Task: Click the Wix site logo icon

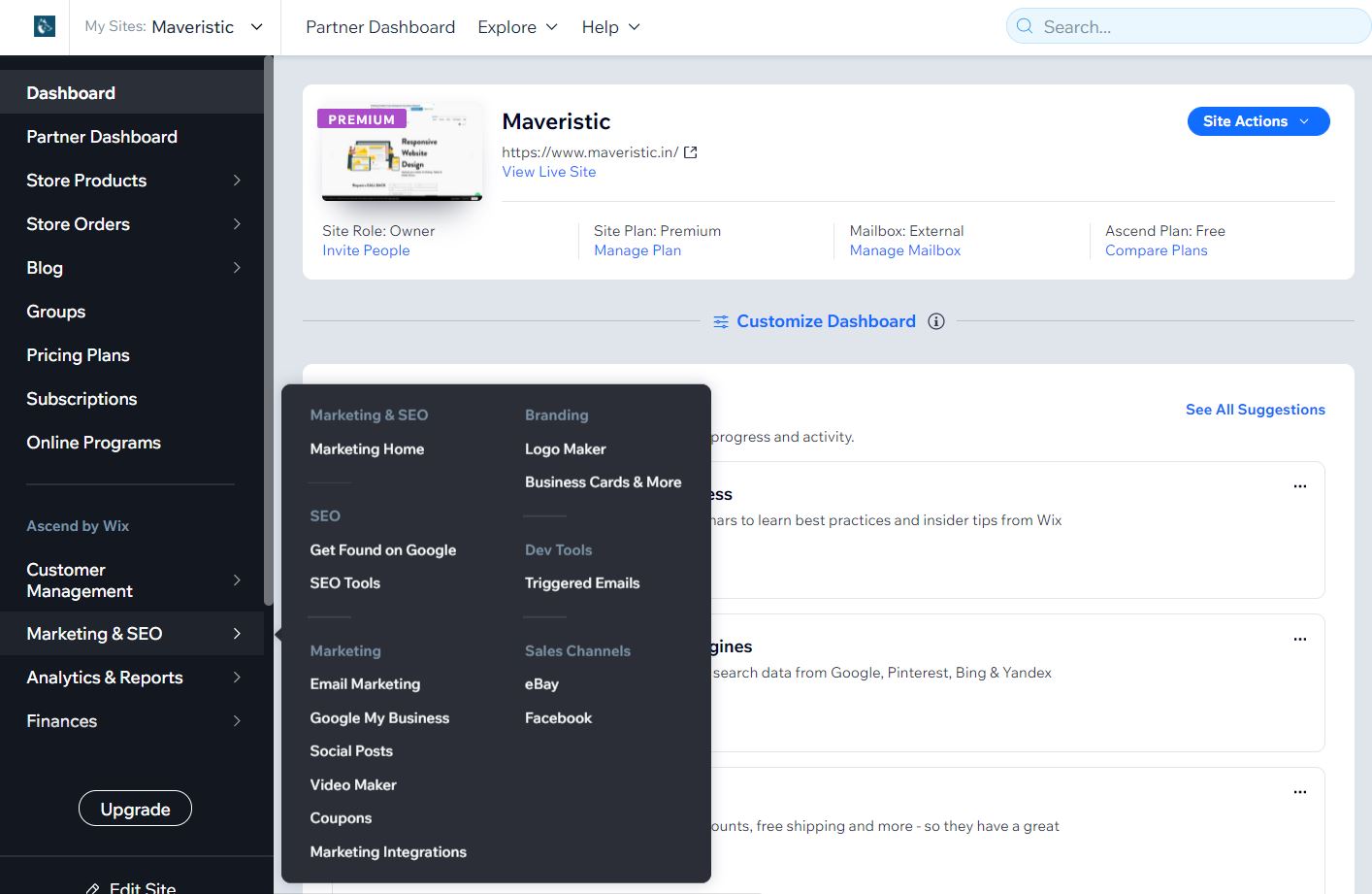Action: pyautogui.click(x=45, y=26)
